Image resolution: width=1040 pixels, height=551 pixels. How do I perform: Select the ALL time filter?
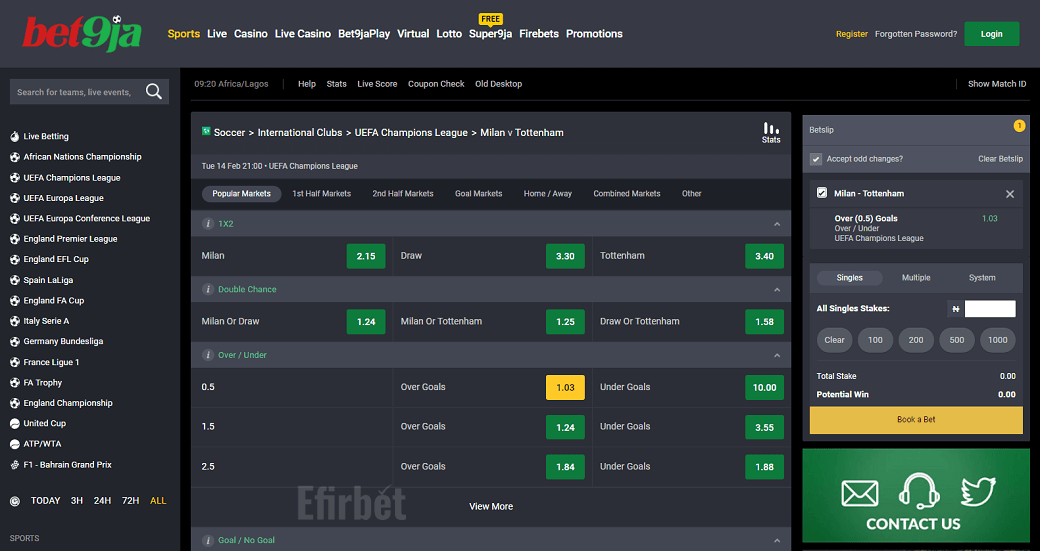click(158, 501)
